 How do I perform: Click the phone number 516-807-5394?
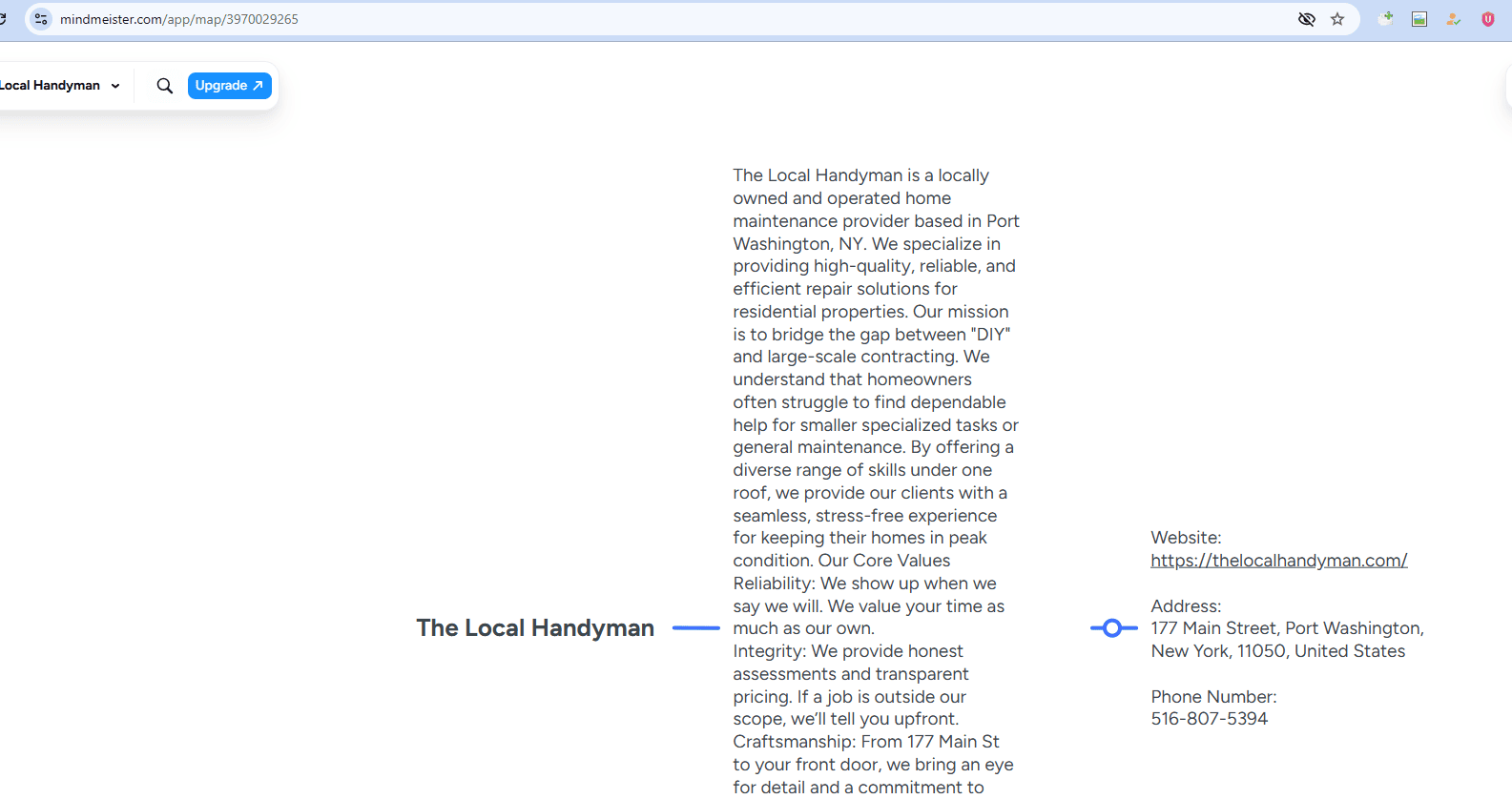coord(1209,719)
